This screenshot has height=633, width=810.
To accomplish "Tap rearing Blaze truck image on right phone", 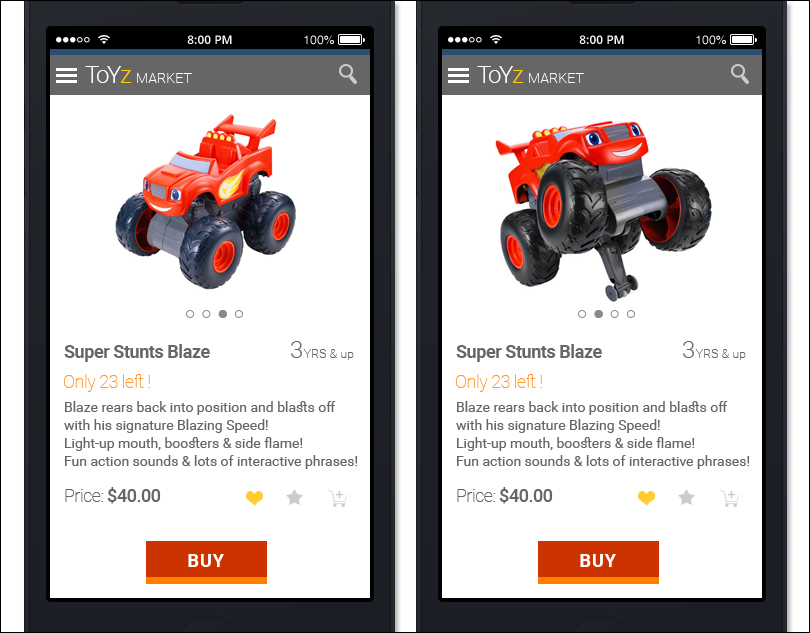I will point(603,210).
